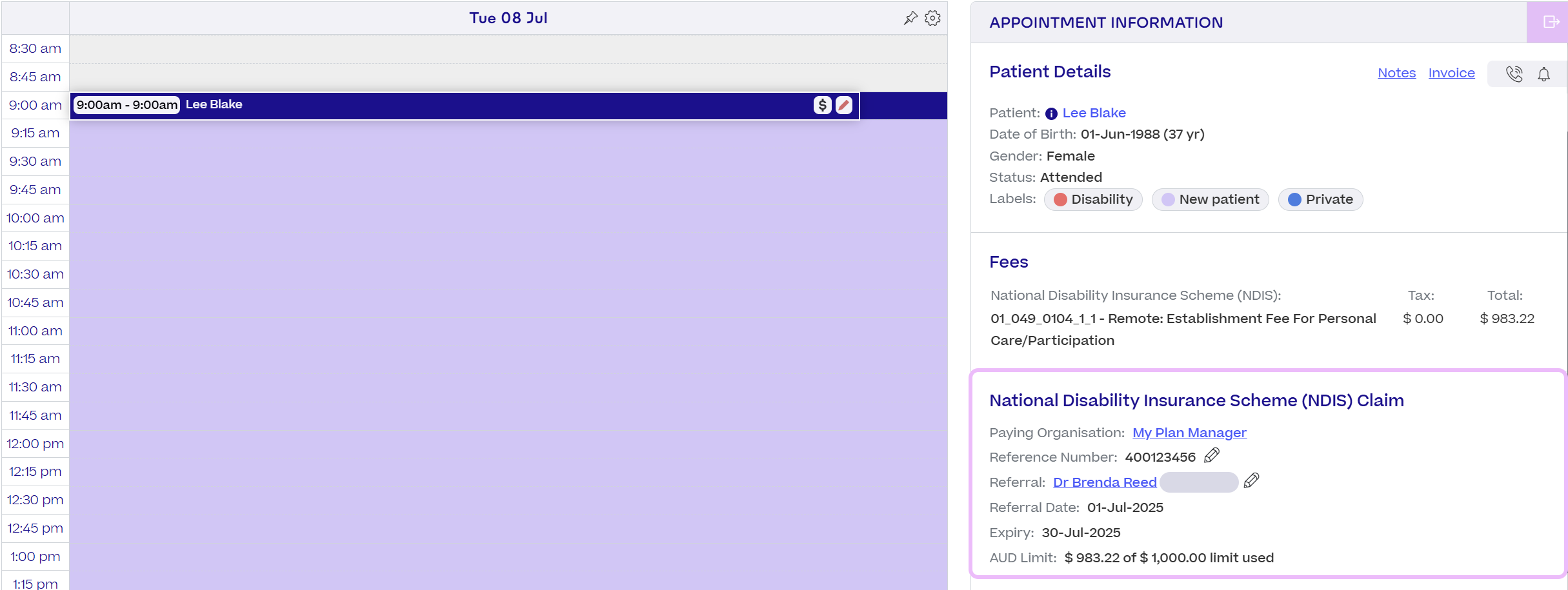
Task: Click the 9:45 am time slot label
Action: (x=35, y=190)
